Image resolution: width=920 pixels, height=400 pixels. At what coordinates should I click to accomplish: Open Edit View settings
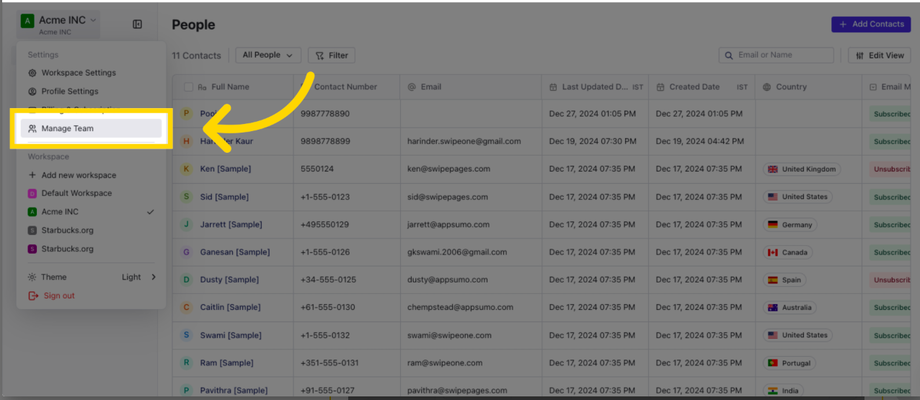pos(880,55)
